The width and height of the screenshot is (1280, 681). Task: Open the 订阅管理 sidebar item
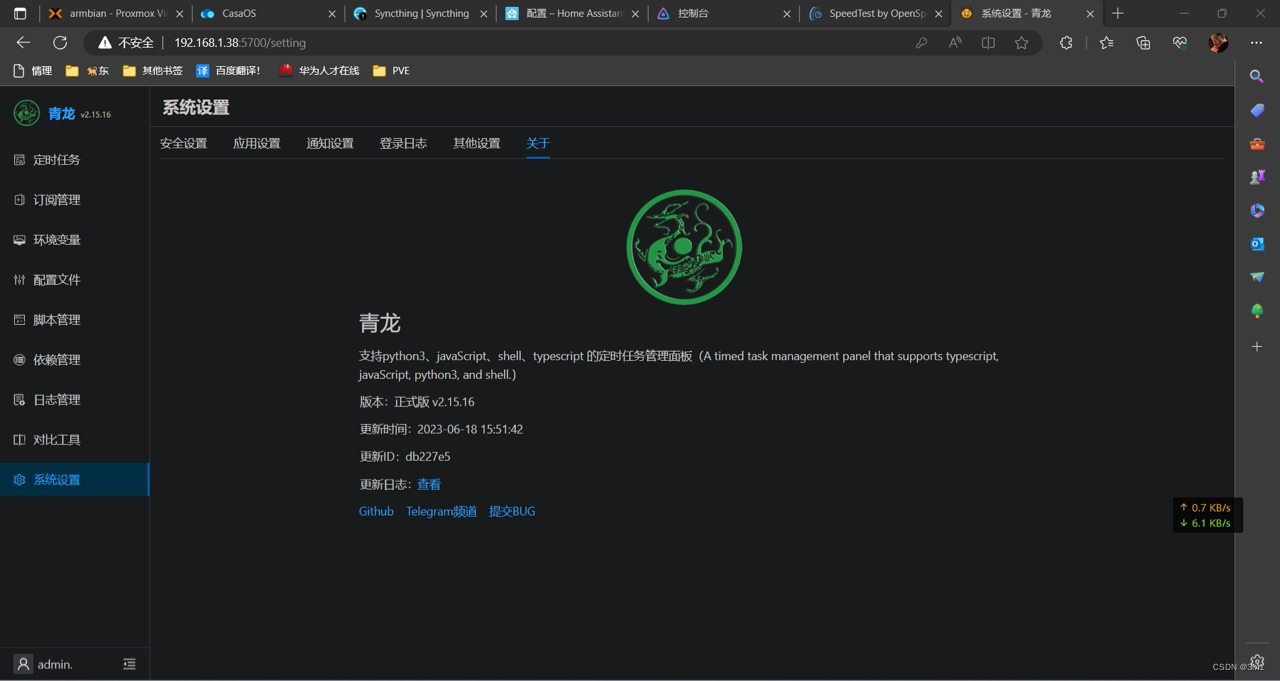[x=74, y=200]
